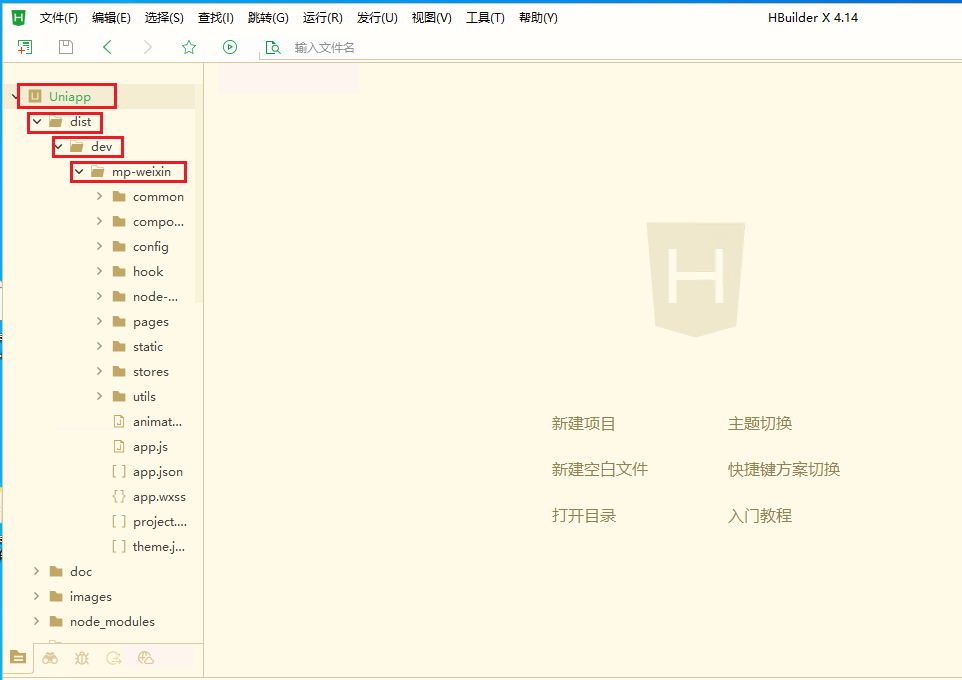Click the app.js file icon

[x=119, y=446]
